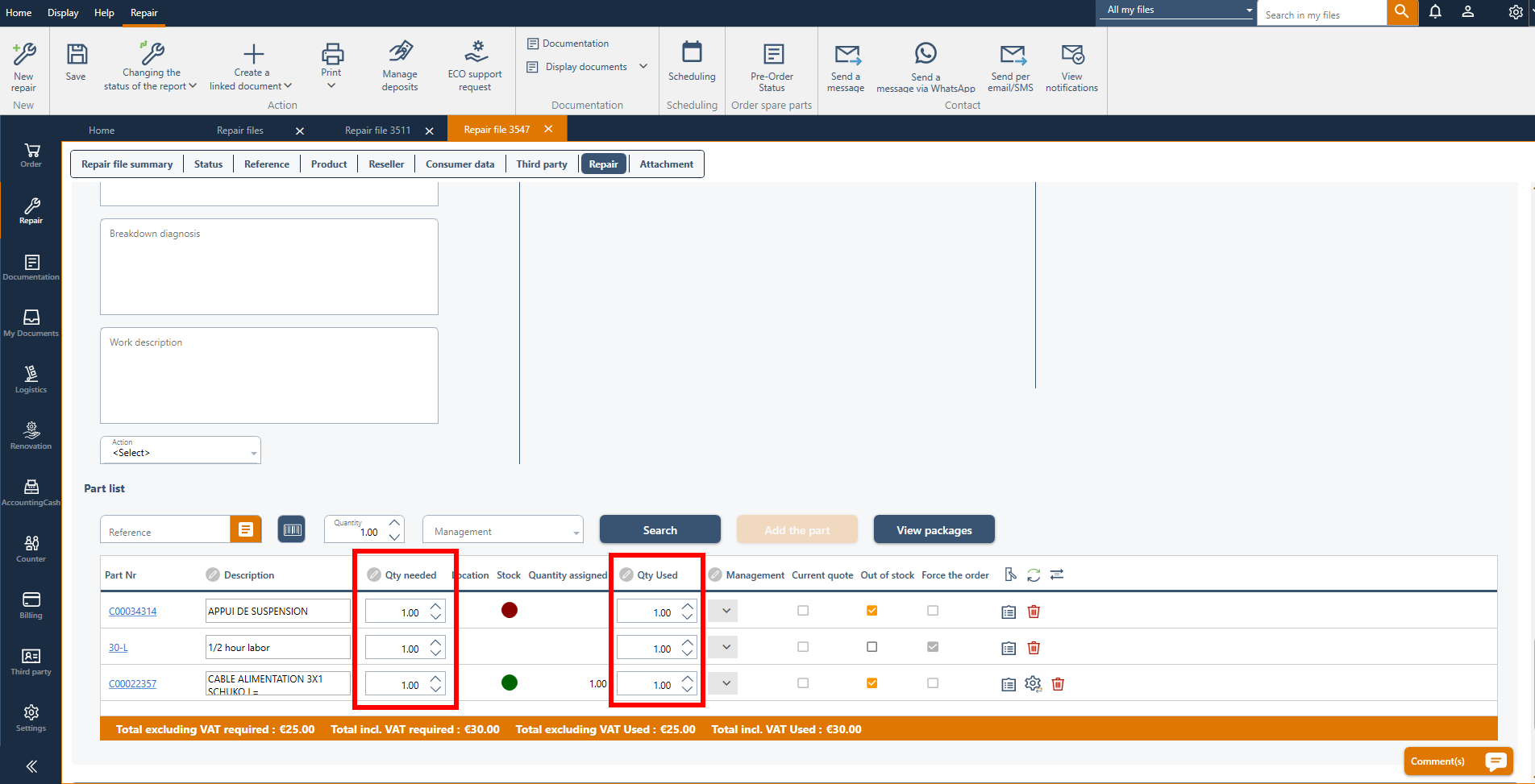1535x784 pixels.
Task: Open the Comment(s) button
Action: point(1458,761)
